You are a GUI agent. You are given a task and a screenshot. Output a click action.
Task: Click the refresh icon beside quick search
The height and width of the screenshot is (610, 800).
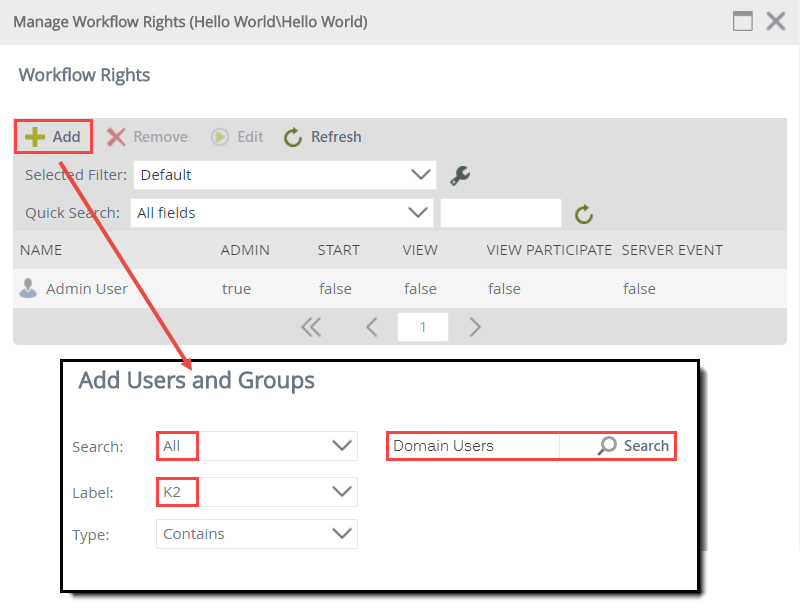point(583,213)
